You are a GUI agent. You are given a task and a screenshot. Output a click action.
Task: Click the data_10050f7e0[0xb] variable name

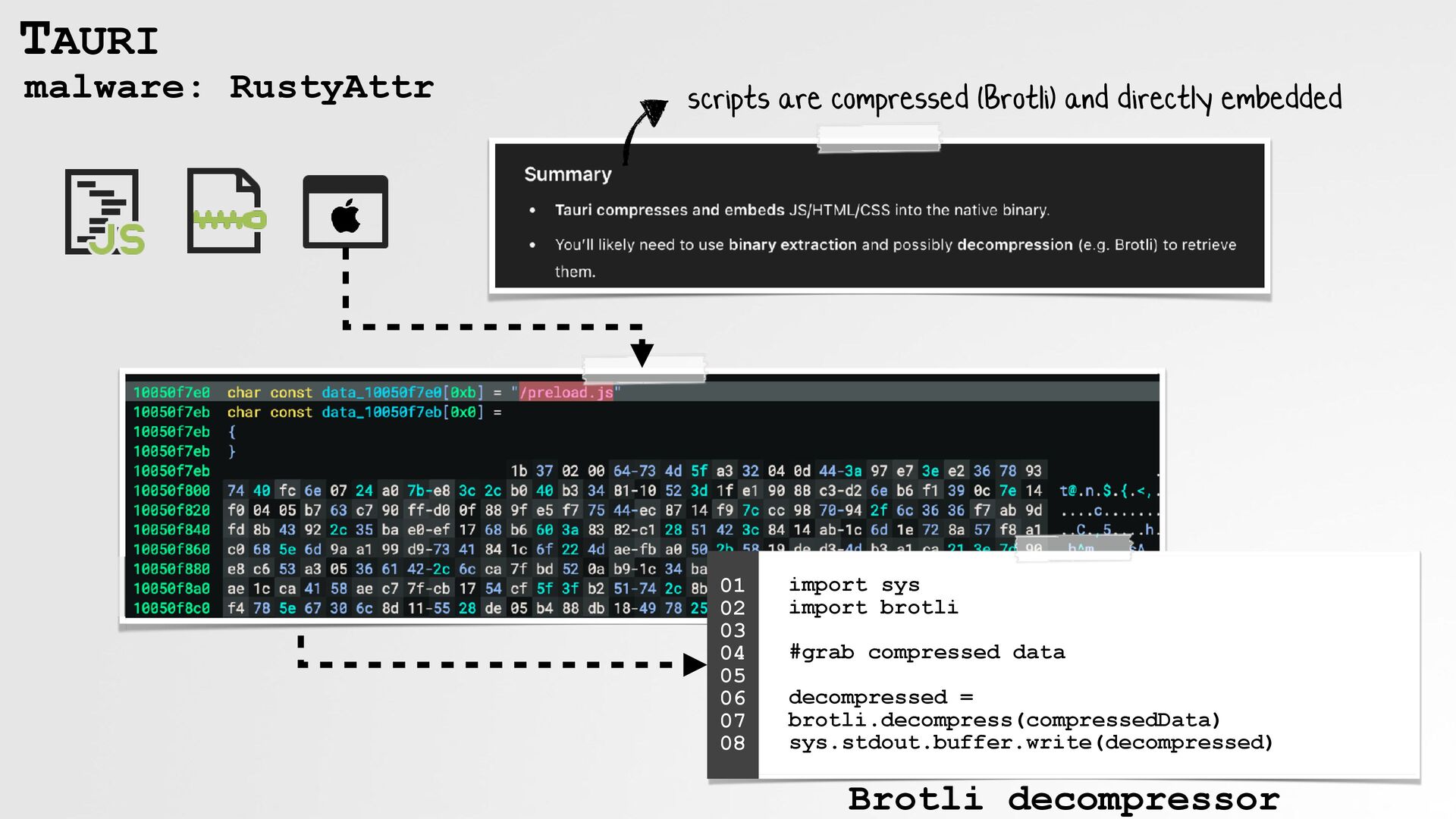point(402,392)
